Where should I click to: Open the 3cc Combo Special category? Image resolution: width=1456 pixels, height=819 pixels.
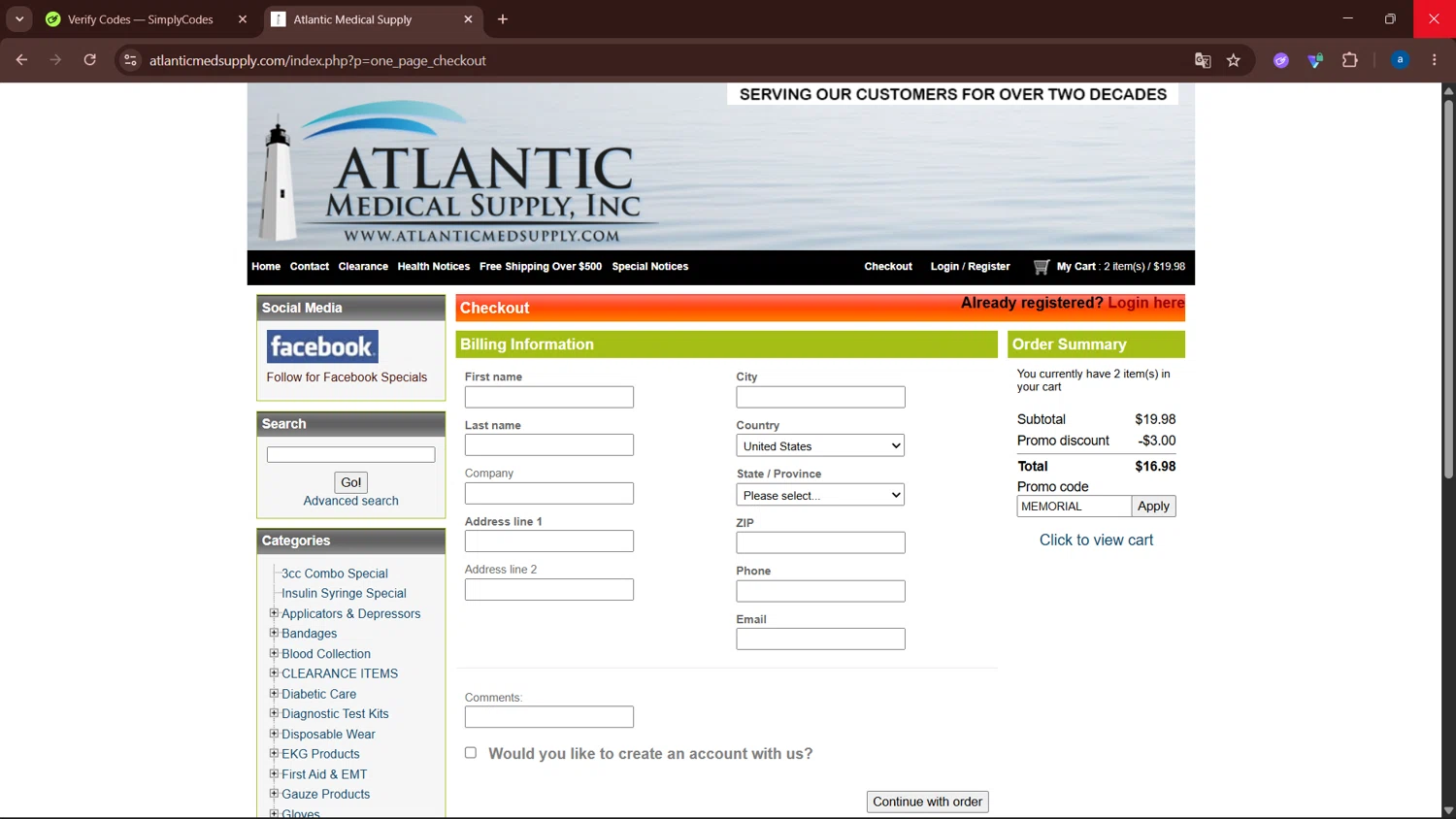tap(335, 573)
